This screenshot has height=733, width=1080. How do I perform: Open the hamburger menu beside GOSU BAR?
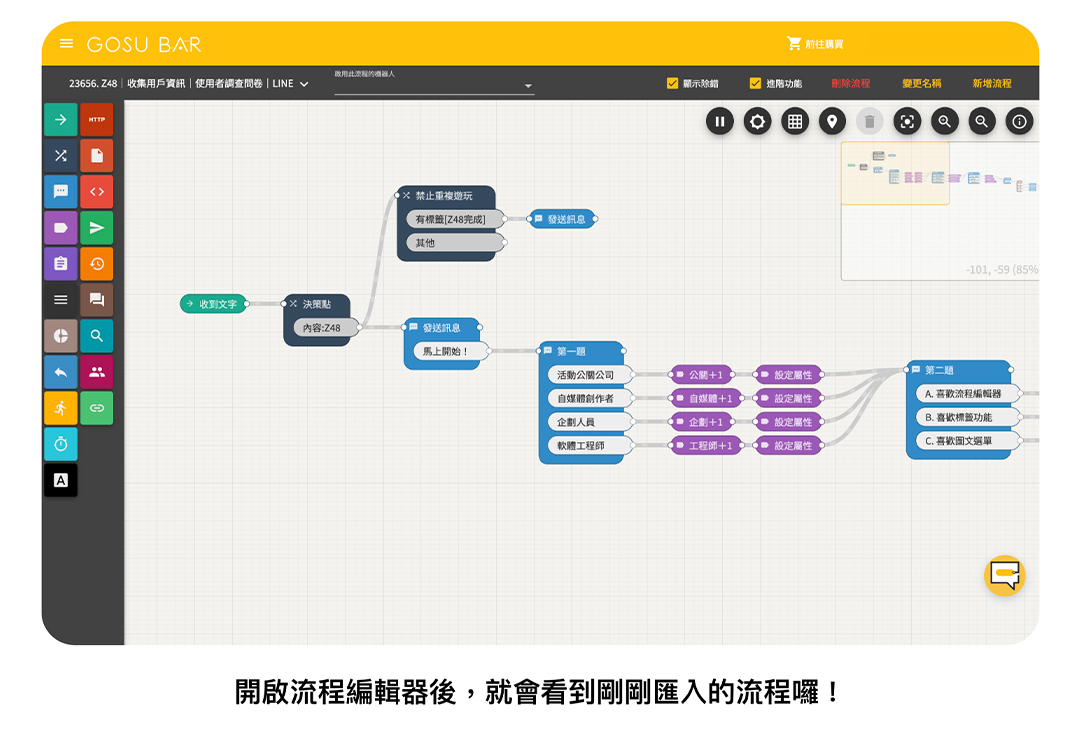click(66, 43)
